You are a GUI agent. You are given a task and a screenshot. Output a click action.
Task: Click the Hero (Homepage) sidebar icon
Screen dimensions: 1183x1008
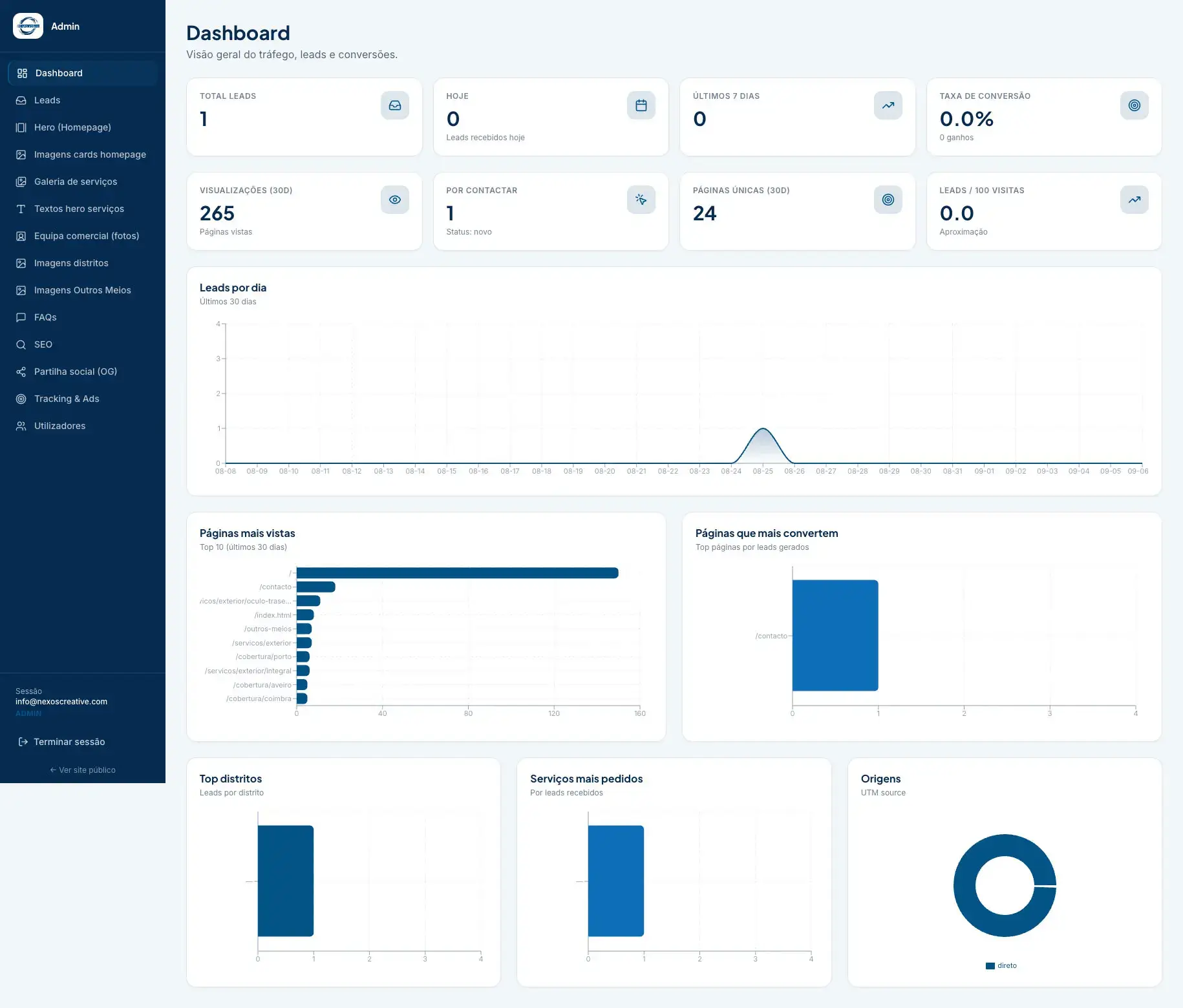coord(21,127)
